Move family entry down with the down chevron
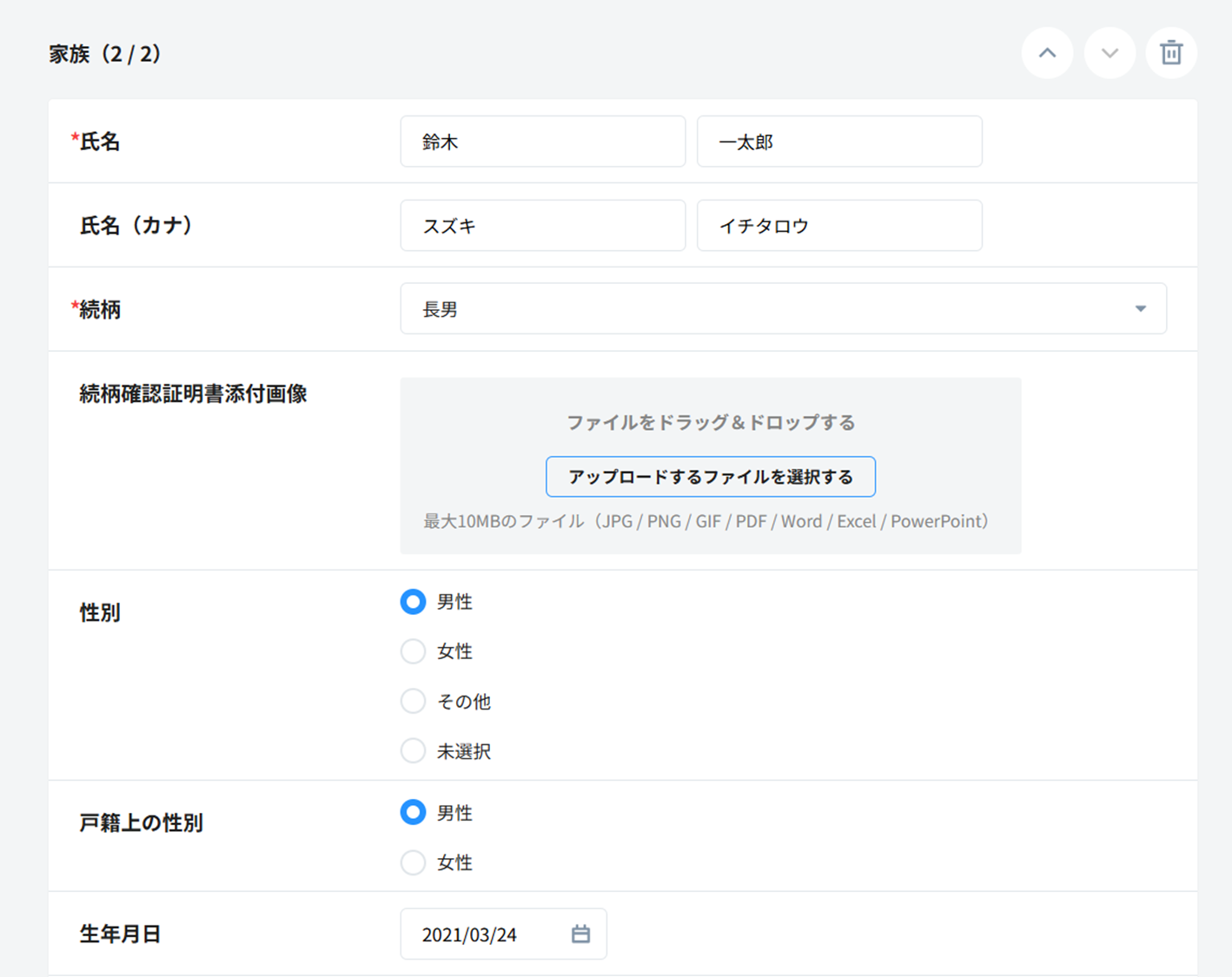The image size is (1232, 977). [1109, 53]
